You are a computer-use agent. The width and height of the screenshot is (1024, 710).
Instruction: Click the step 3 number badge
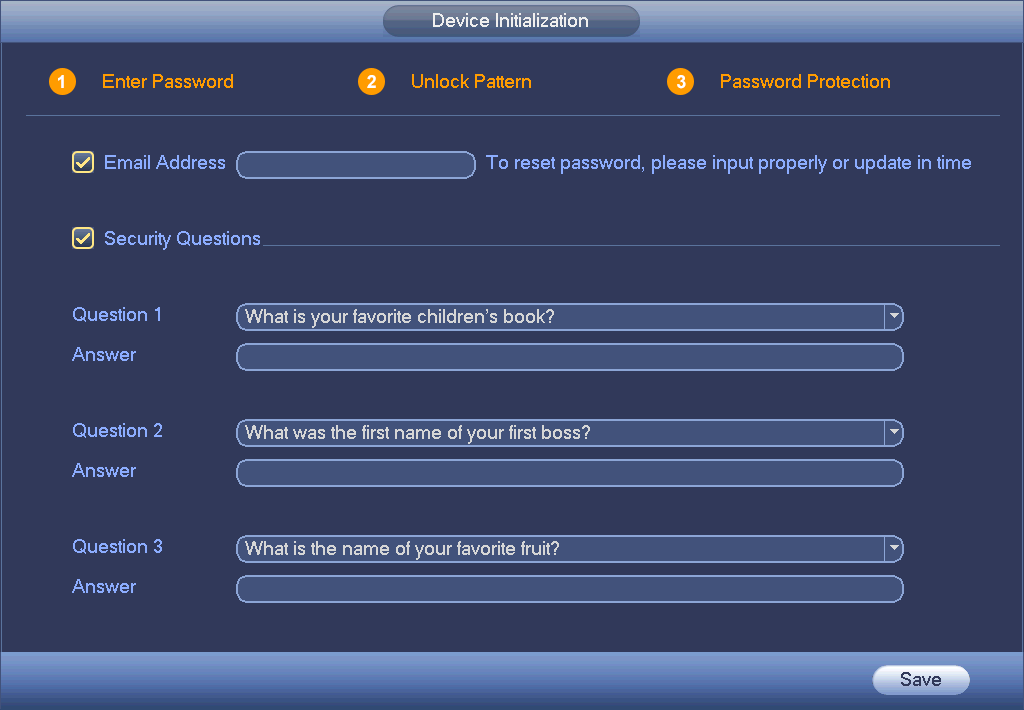pyautogui.click(x=680, y=82)
